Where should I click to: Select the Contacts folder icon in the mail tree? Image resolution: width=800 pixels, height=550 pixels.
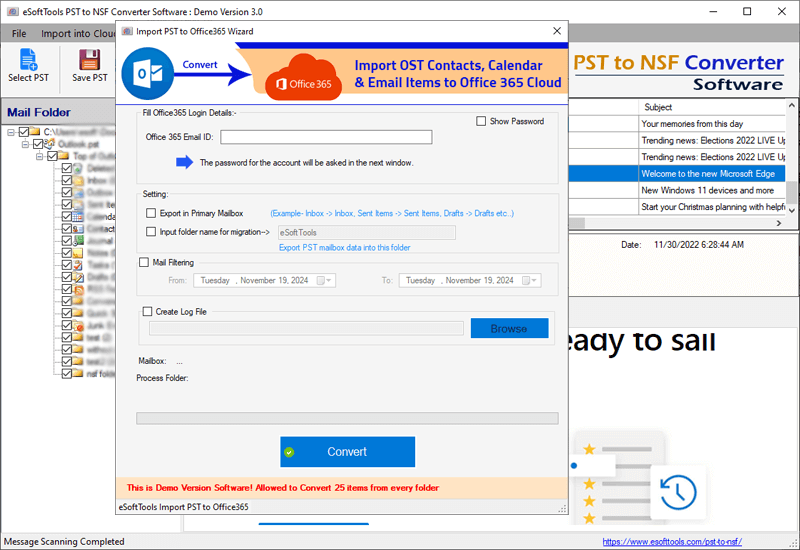point(78,229)
